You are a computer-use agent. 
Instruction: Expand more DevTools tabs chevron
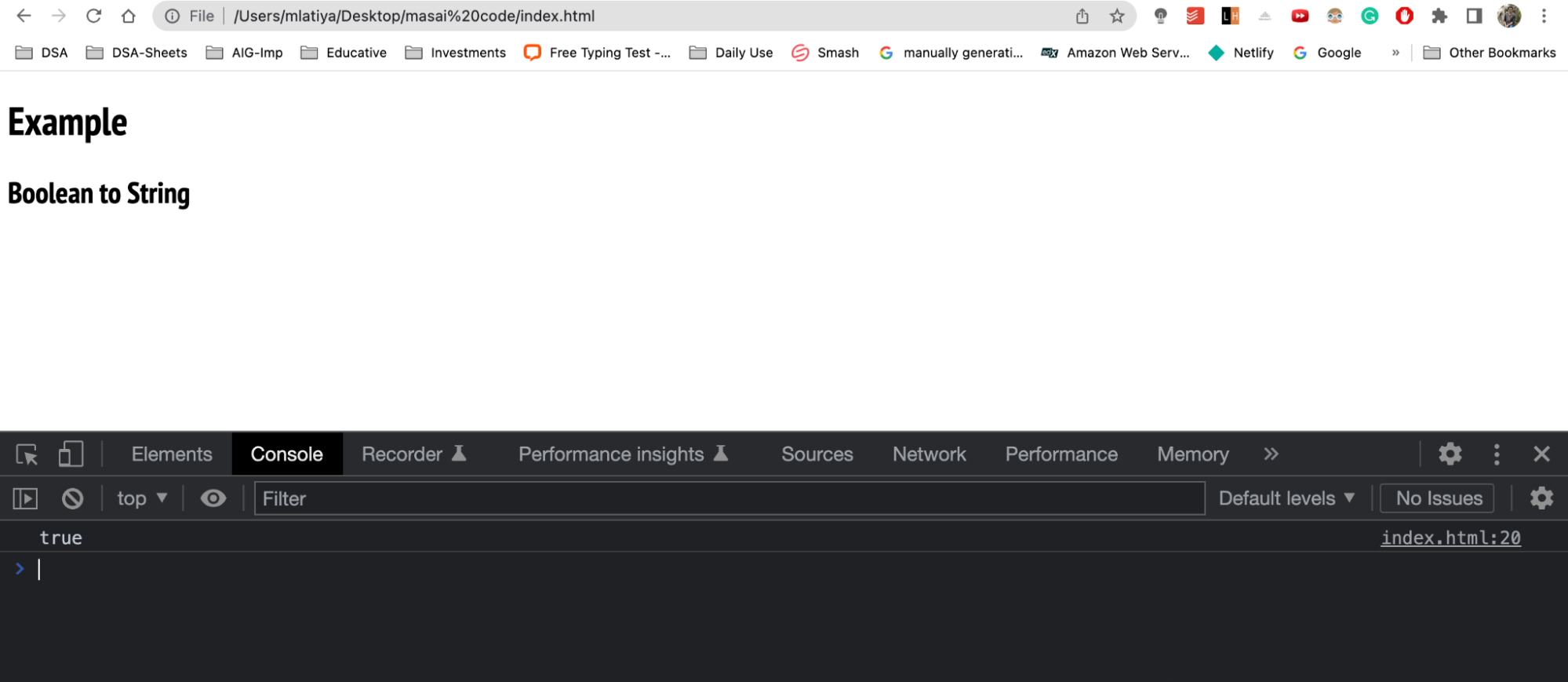pos(1271,454)
